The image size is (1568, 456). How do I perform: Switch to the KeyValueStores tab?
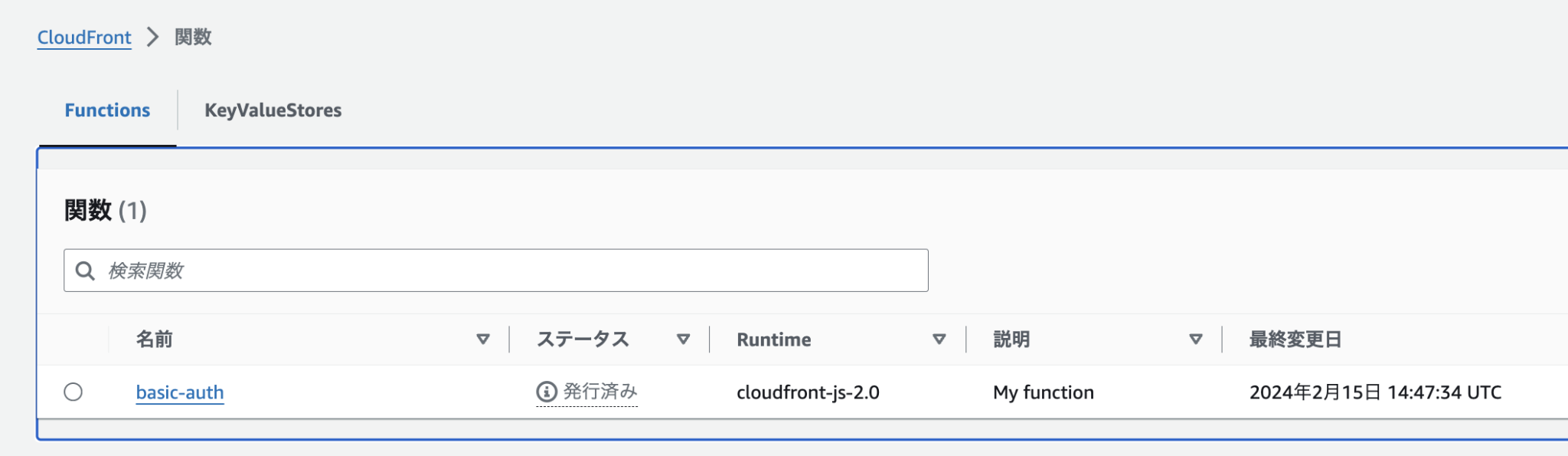click(x=273, y=110)
